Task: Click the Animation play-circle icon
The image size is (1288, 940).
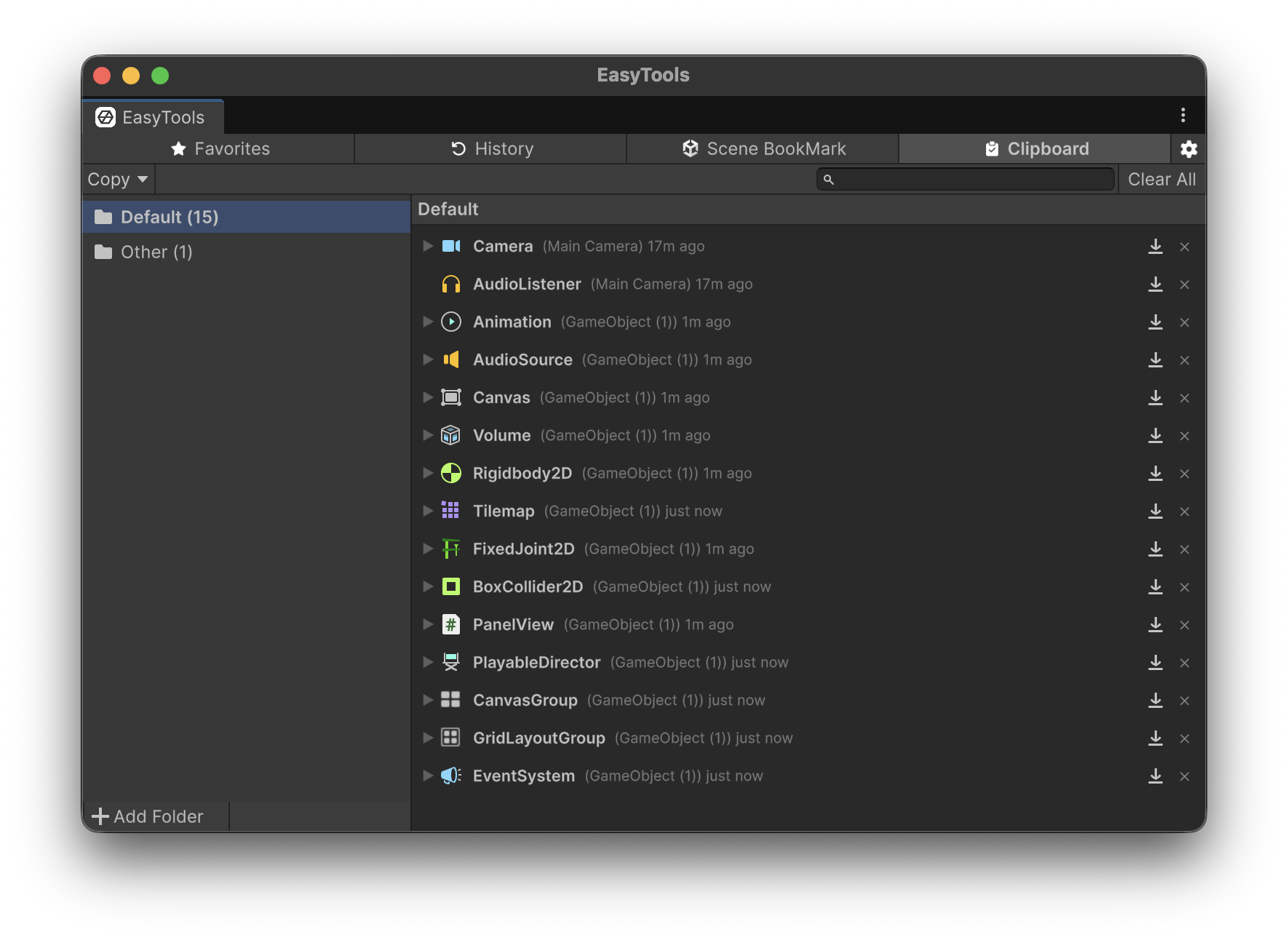Action: click(451, 322)
